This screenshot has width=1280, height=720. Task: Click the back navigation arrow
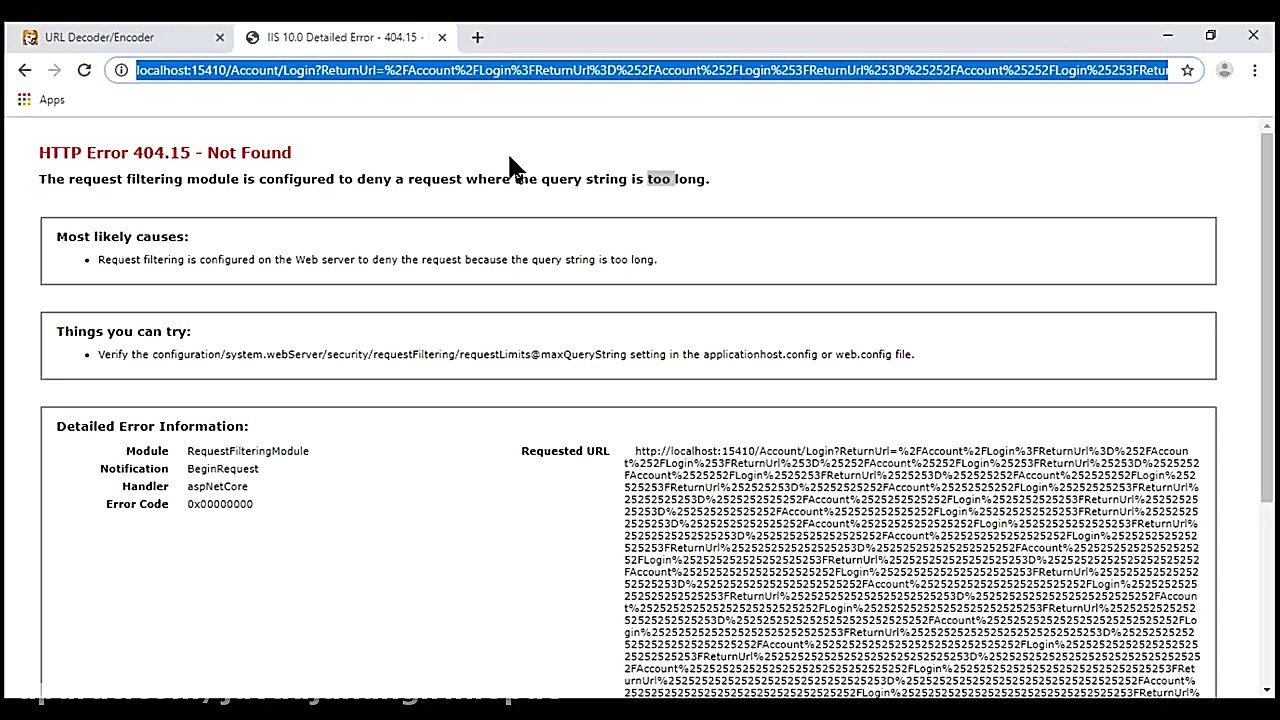25,70
